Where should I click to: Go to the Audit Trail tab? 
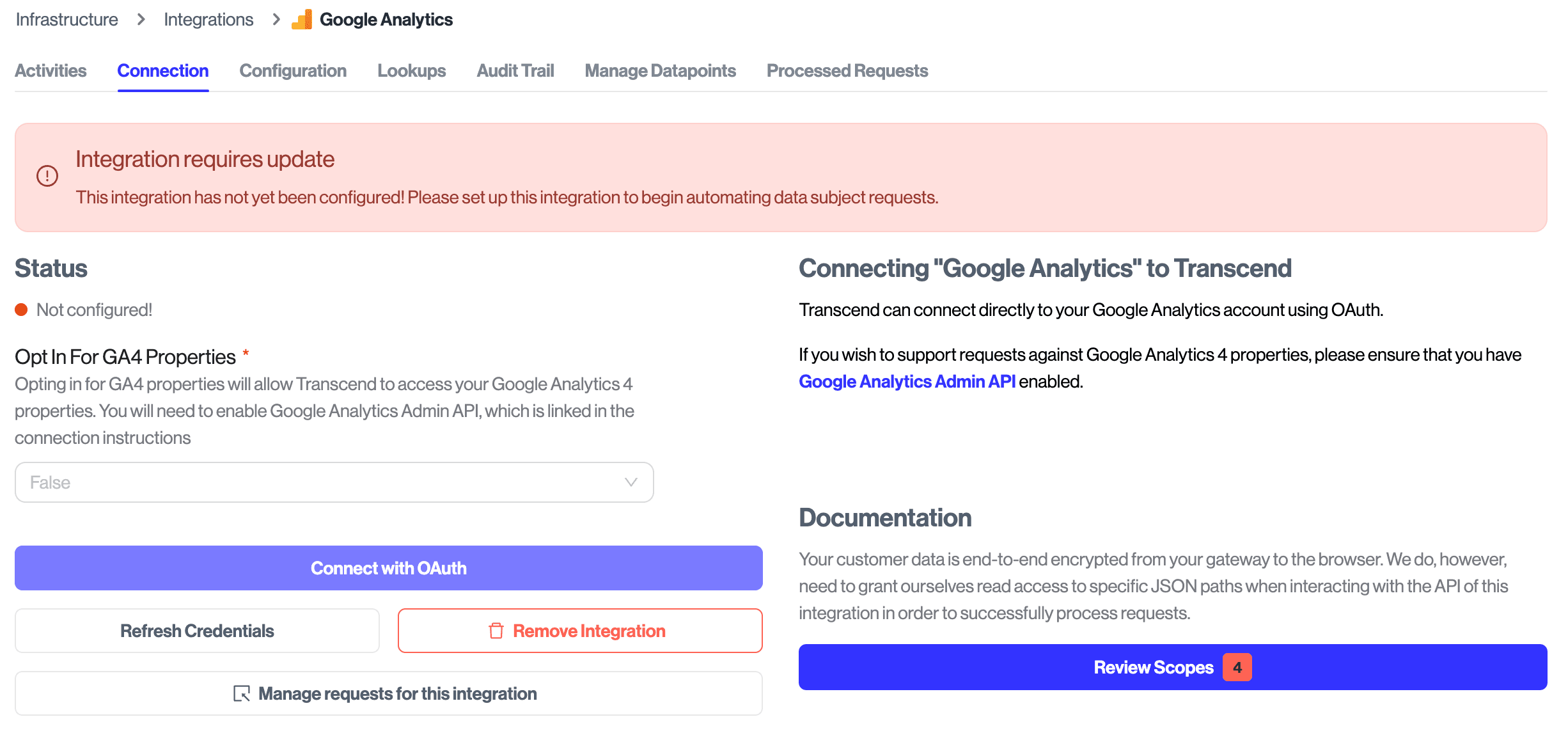pos(515,71)
